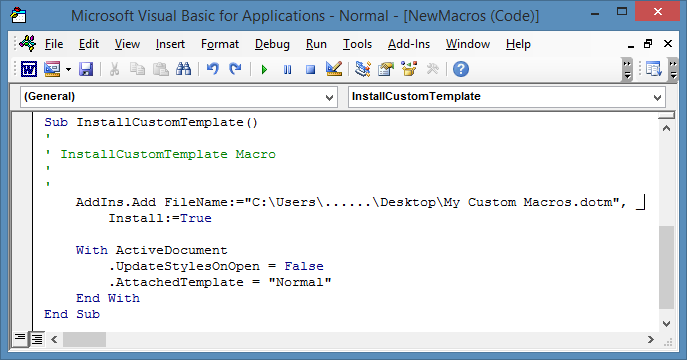Open Visual Basic Help question icon
The width and height of the screenshot is (687, 360).
pos(461,69)
